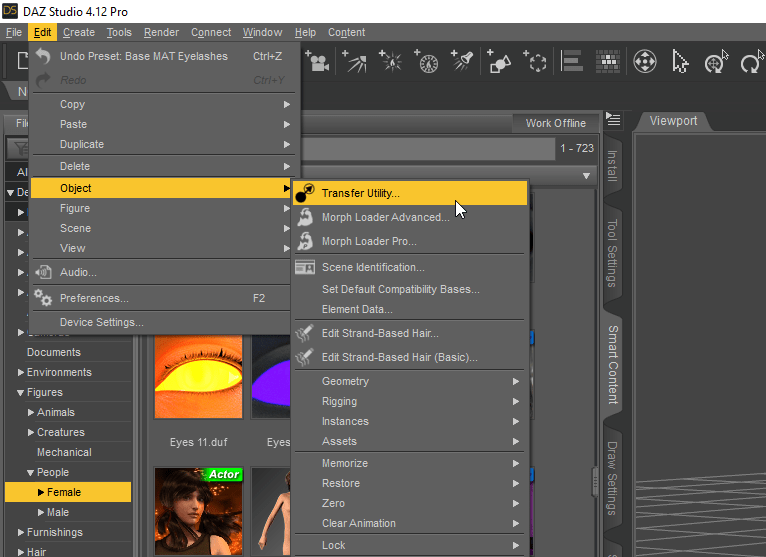Open the Smart Content side tab
The width and height of the screenshot is (766, 557).
click(x=613, y=364)
